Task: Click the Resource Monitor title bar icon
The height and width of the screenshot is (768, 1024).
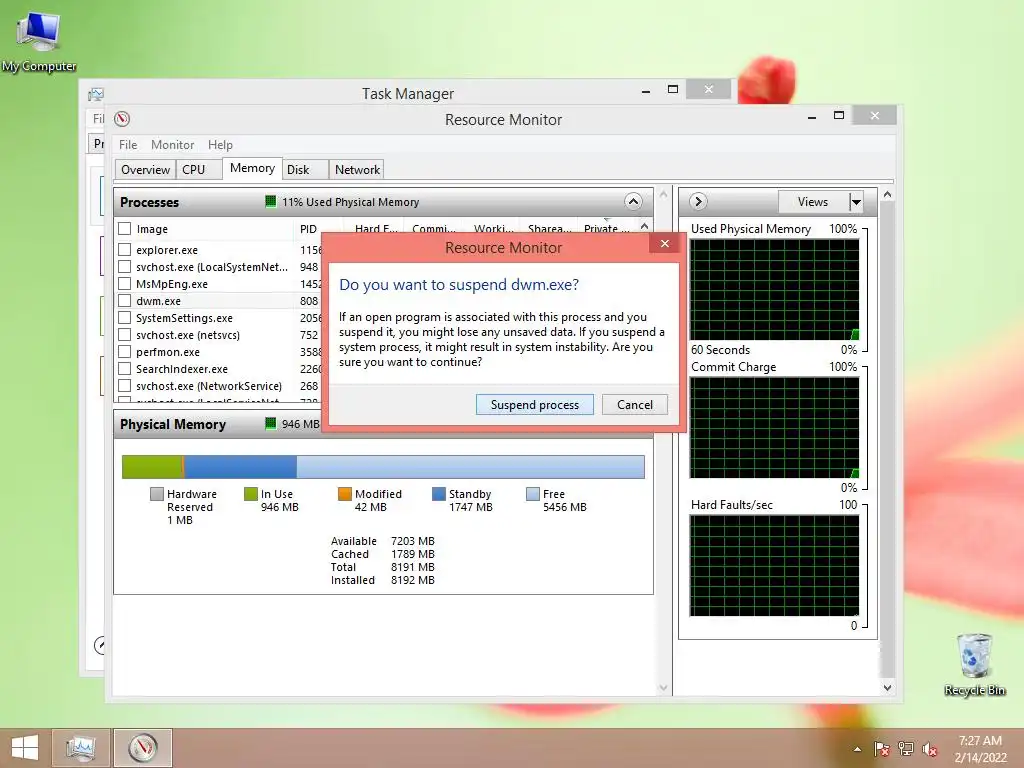Action: click(122, 119)
